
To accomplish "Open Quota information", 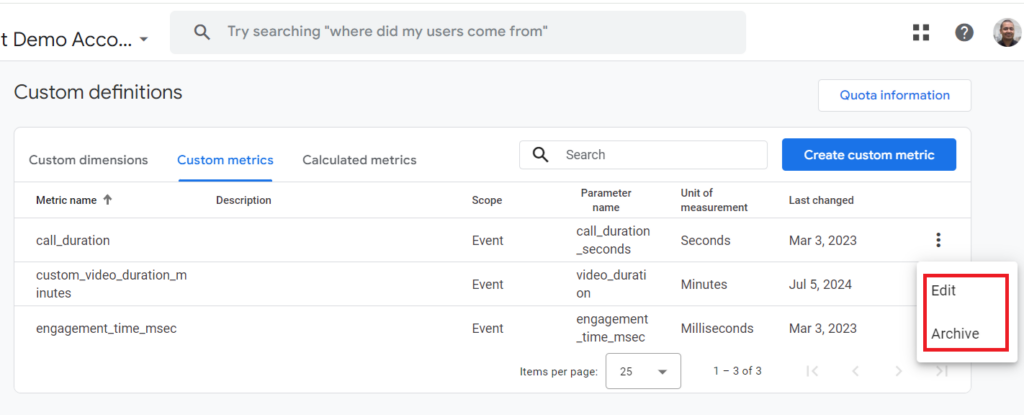I will click(x=895, y=95).
